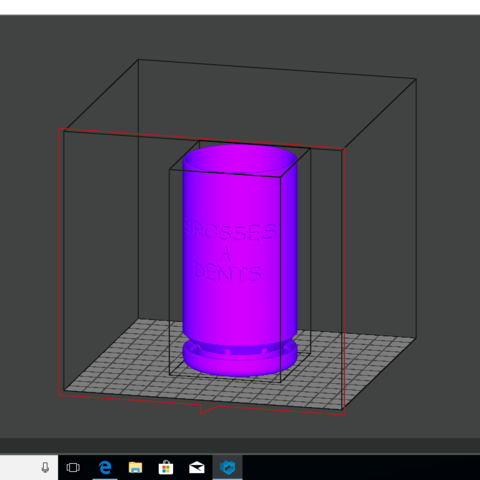Screen dimensions: 480x480
Task: Click the embossed DENTS text on the model
Action: (228, 273)
